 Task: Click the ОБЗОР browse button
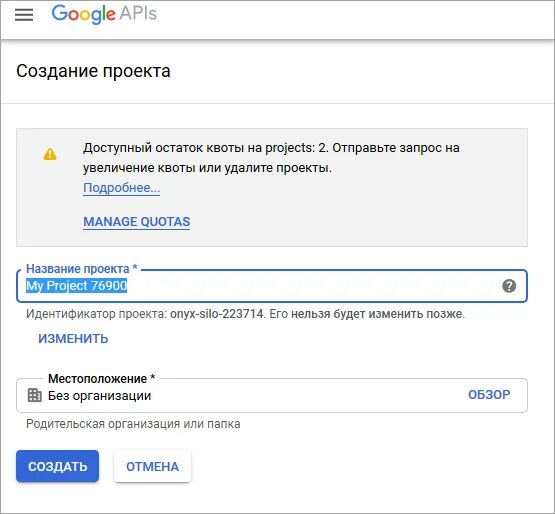(x=489, y=395)
